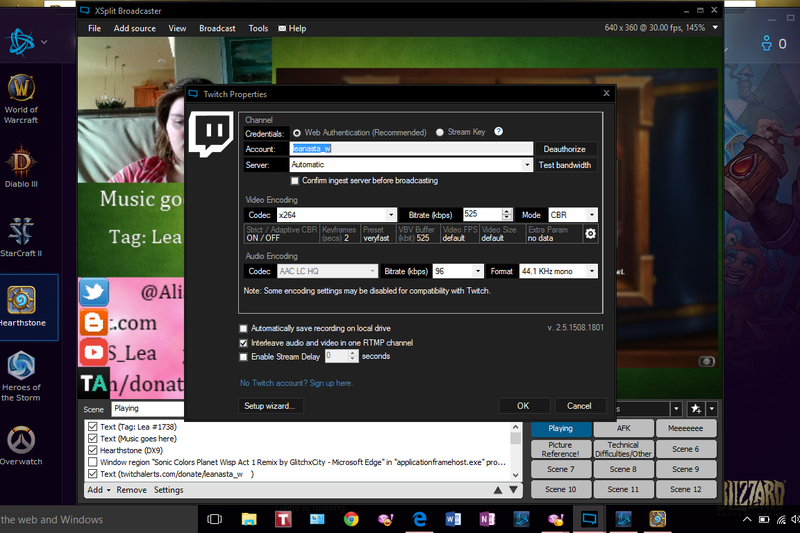Open the Add source menu
Screen dimensions: 800x533
click(x=135, y=29)
